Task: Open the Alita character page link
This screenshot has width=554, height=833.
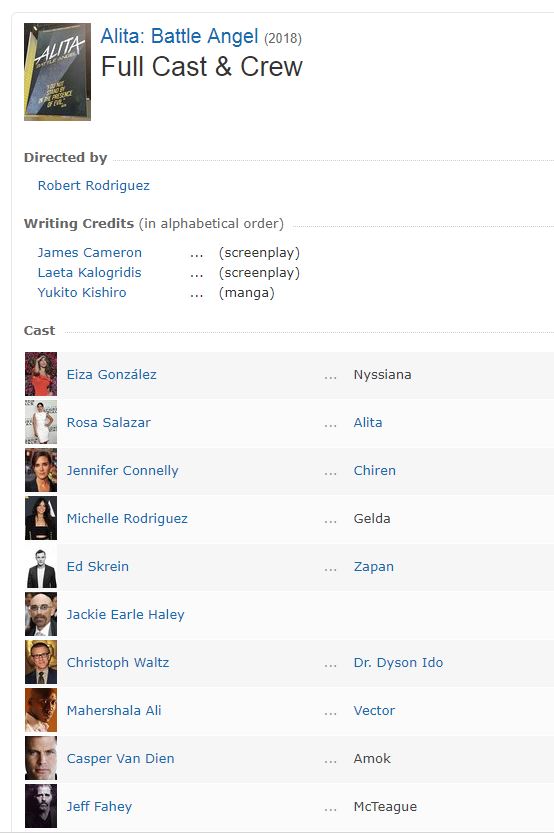Action: coord(368,422)
